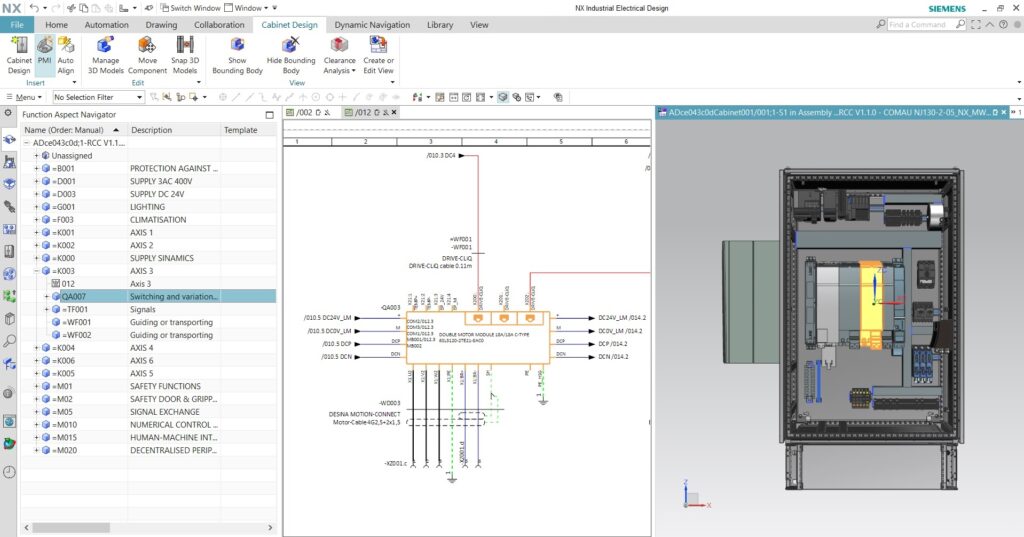
Task: Sort by the Name (Order: Manual) column header
Action: [64, 130]
